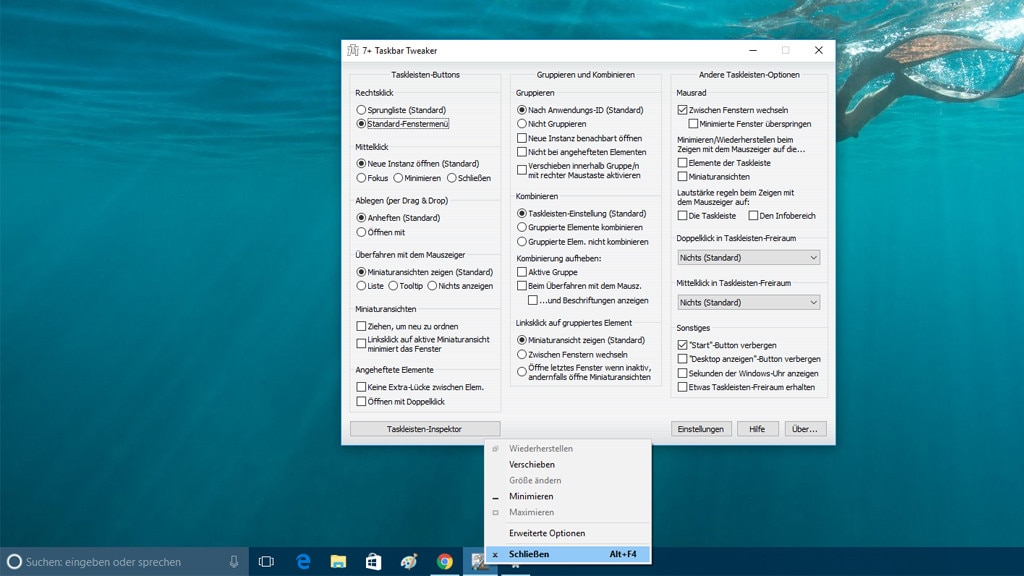Open 'Mittelklick in Taskleisten-Freiraum' dropdown

(749, 302)
